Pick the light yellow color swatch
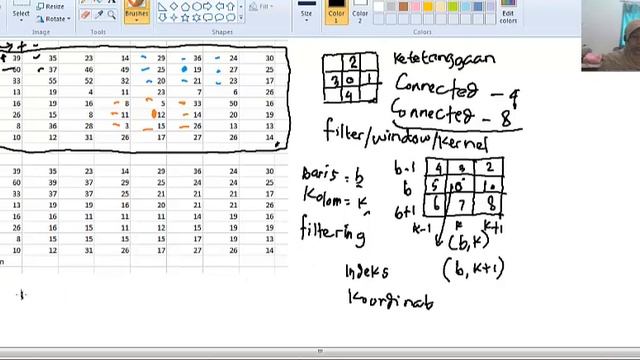Viewport: 640px width, 360px height. (x=441, y=7)
